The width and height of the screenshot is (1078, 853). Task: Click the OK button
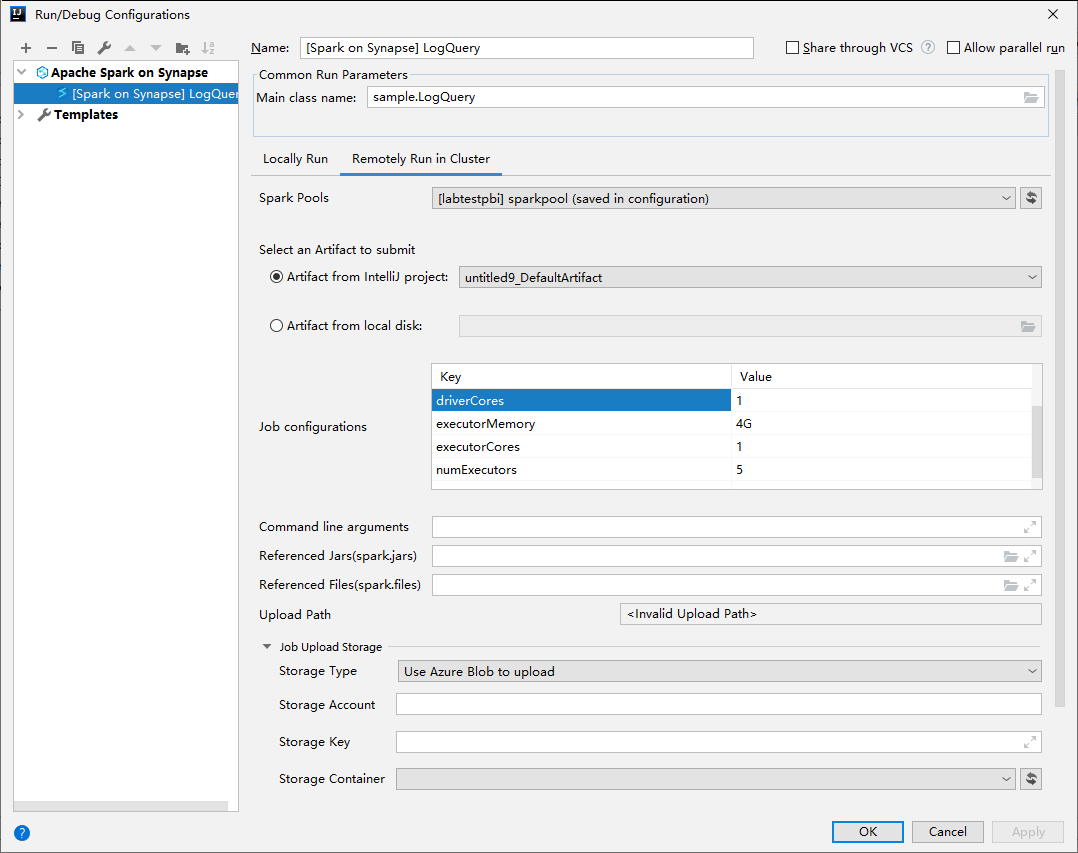867,831
